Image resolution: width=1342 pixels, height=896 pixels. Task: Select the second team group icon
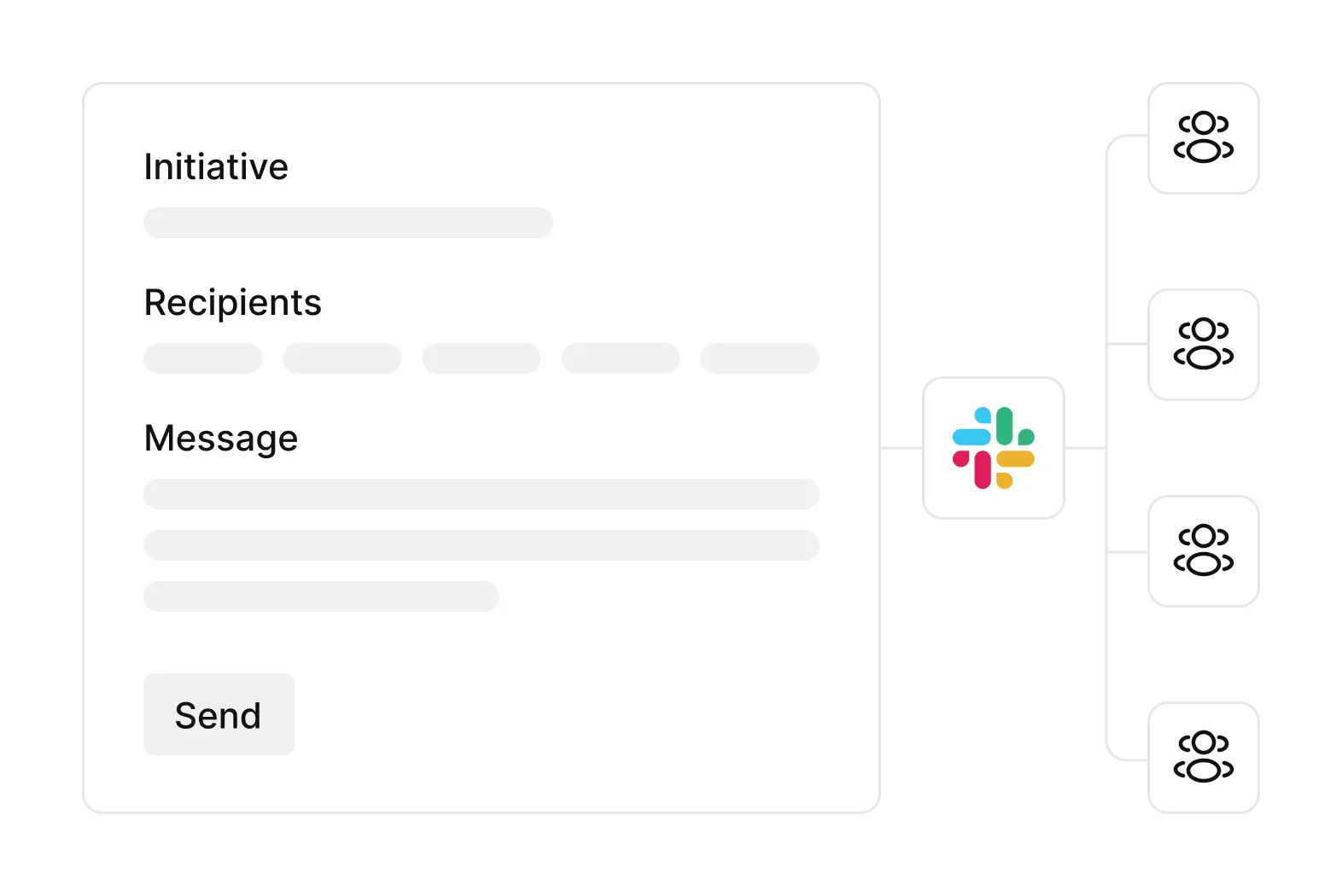(1204, 344)
